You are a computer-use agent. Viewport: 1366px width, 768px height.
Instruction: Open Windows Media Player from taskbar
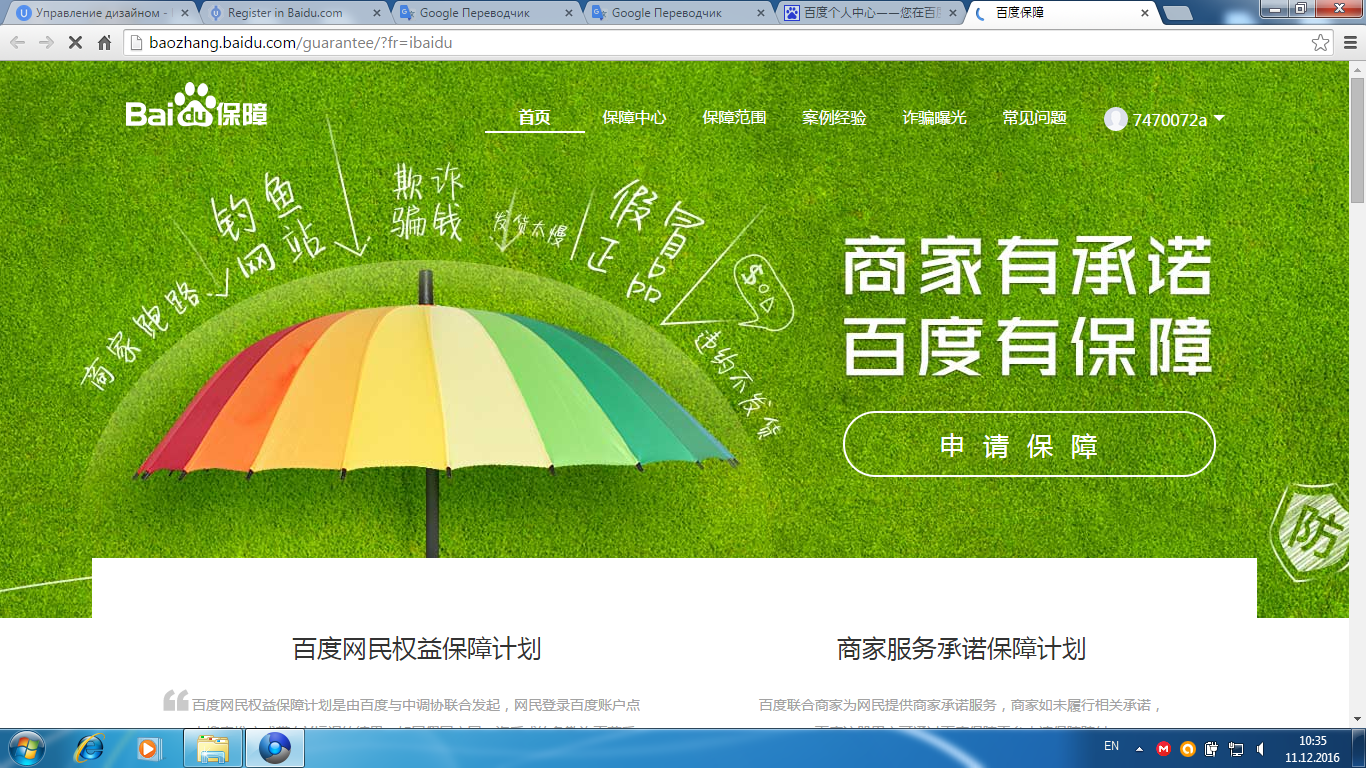tap(149, 748)
